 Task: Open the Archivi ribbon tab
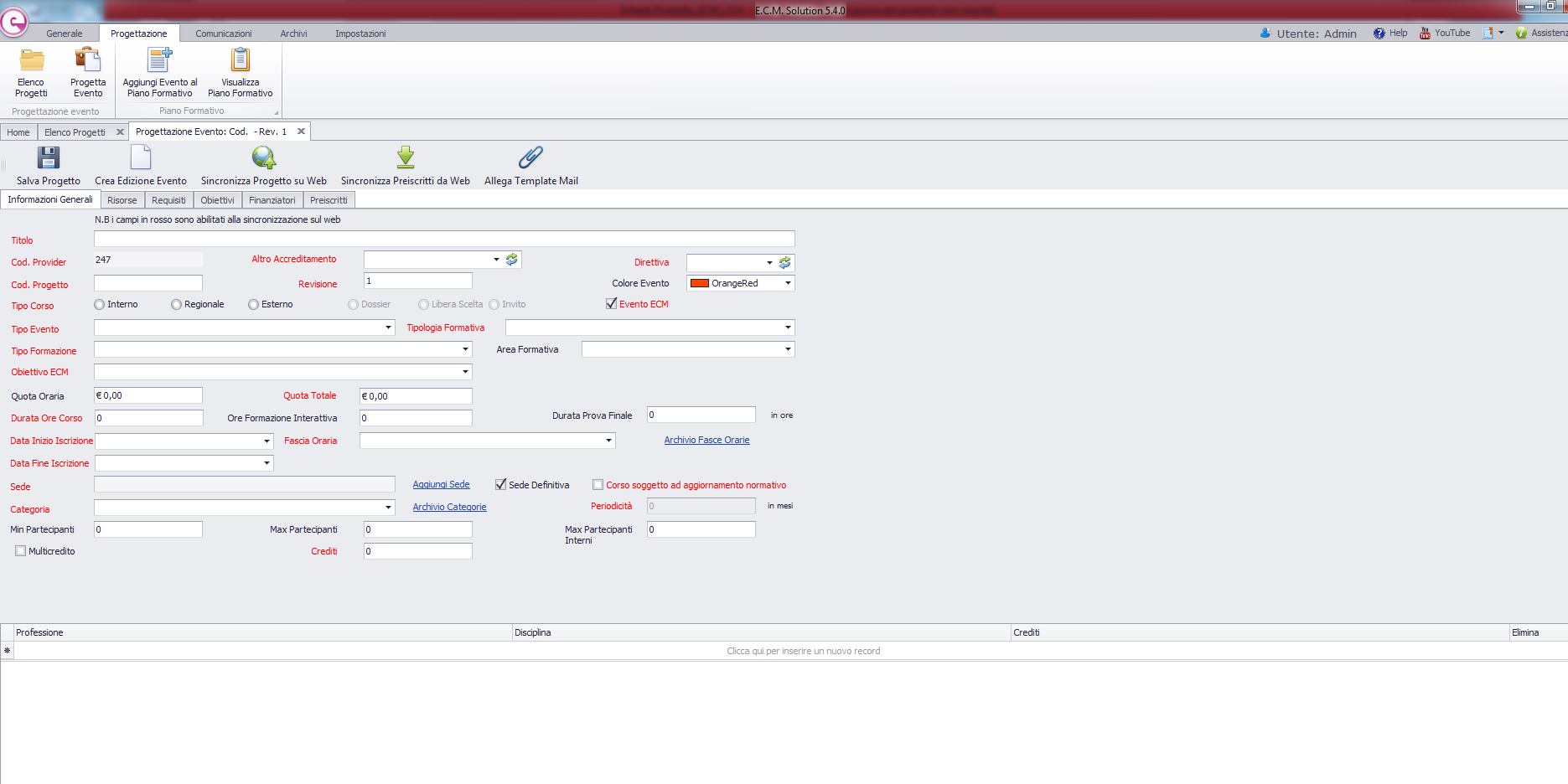click(293, 34)
